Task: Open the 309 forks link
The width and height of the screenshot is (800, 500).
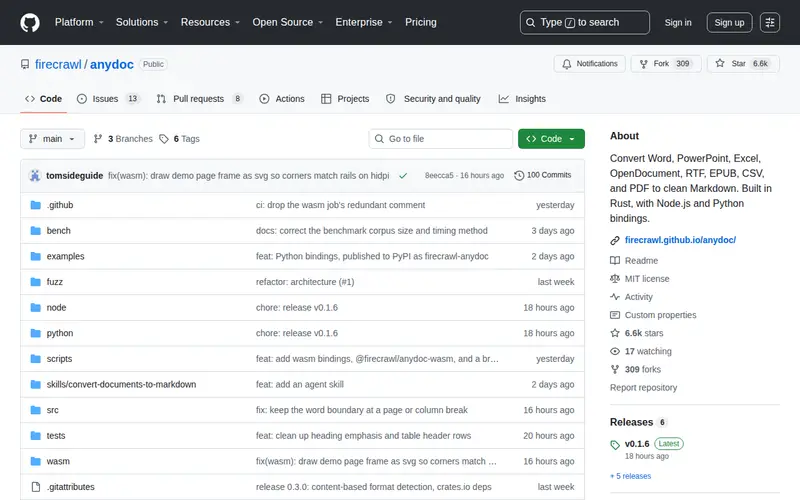Action: (636, 369)
